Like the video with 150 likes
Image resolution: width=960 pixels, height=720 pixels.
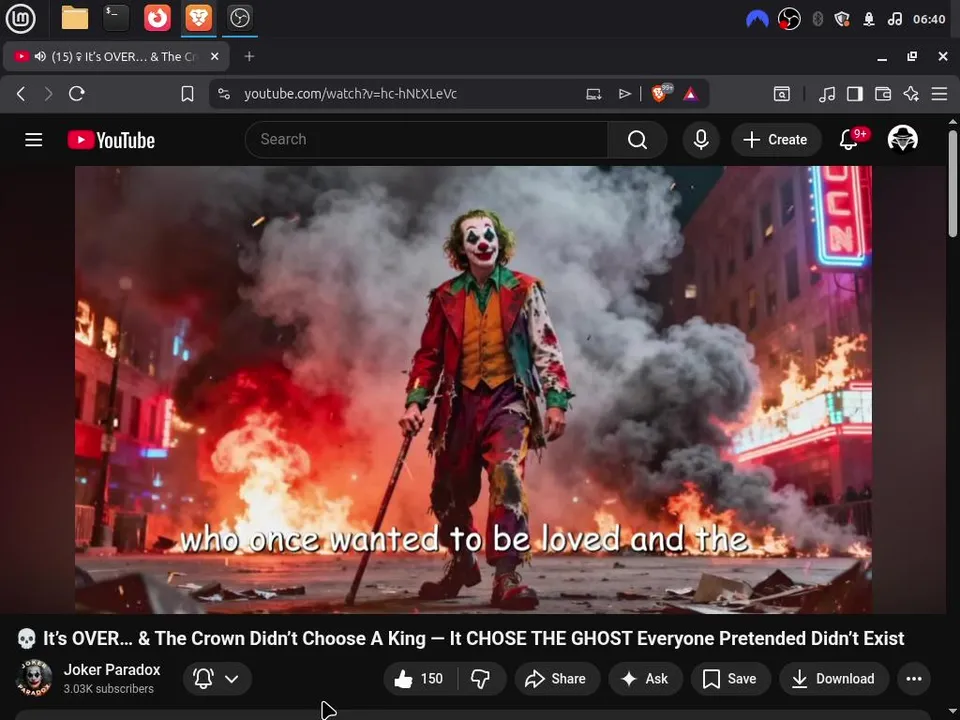421,678
